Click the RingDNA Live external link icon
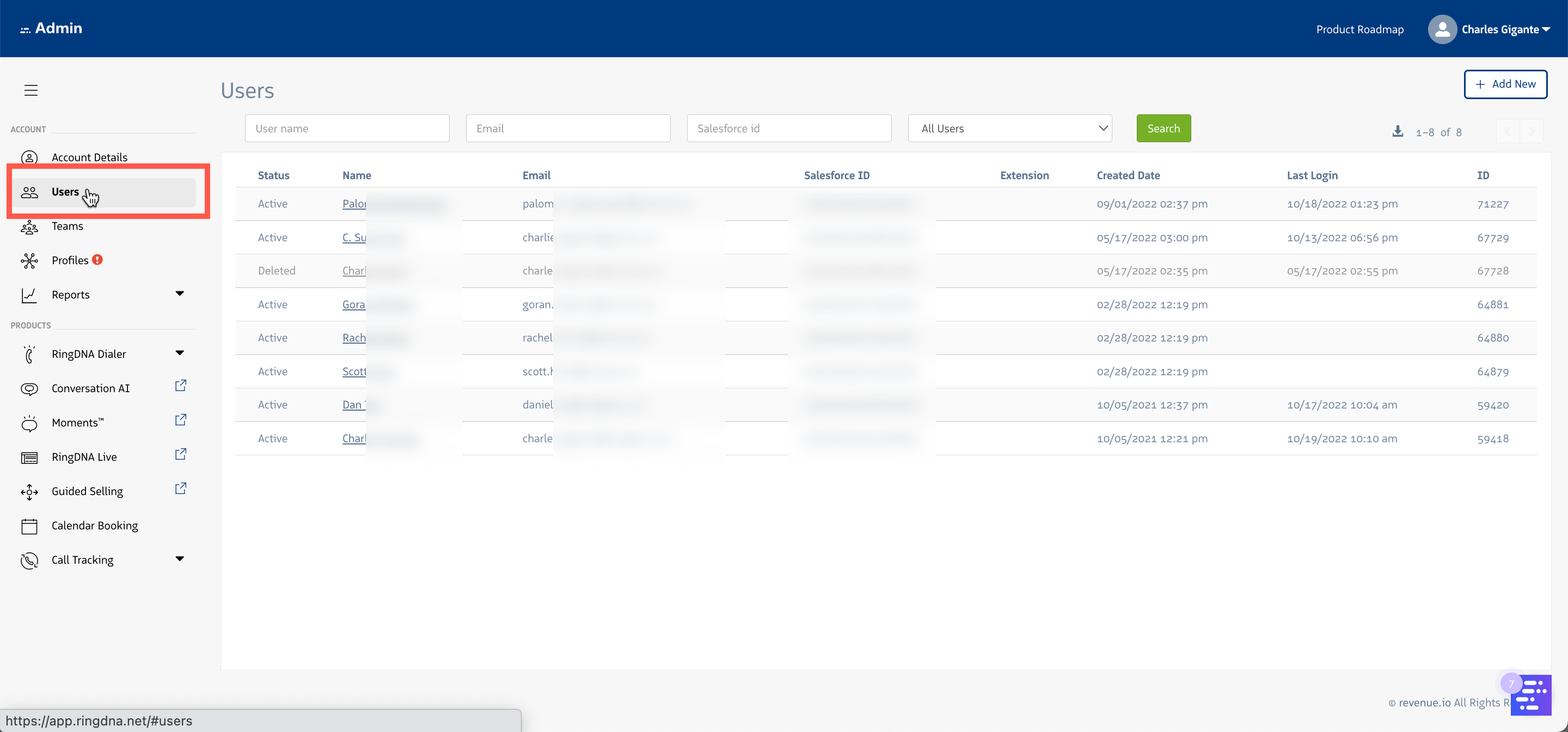The image size is (1568, 732). coord(181,455)
